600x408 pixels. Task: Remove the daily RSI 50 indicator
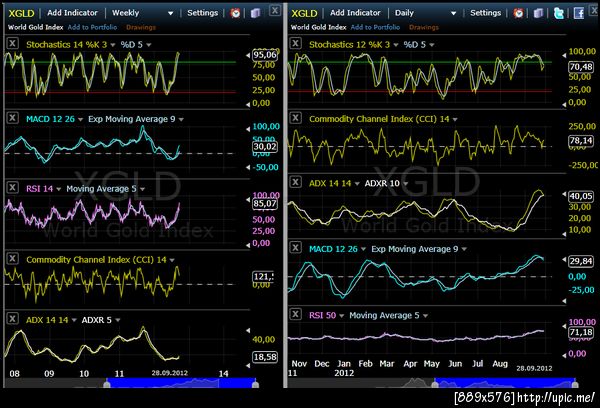295,314
